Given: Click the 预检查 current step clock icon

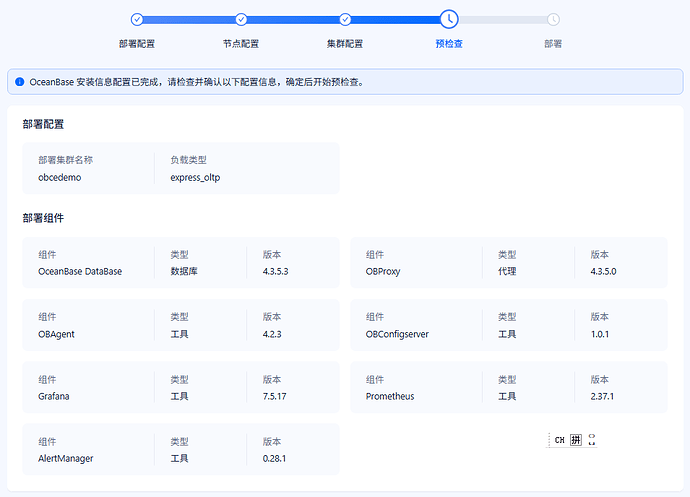Looking at the screenshot, I should click(449, 19).
